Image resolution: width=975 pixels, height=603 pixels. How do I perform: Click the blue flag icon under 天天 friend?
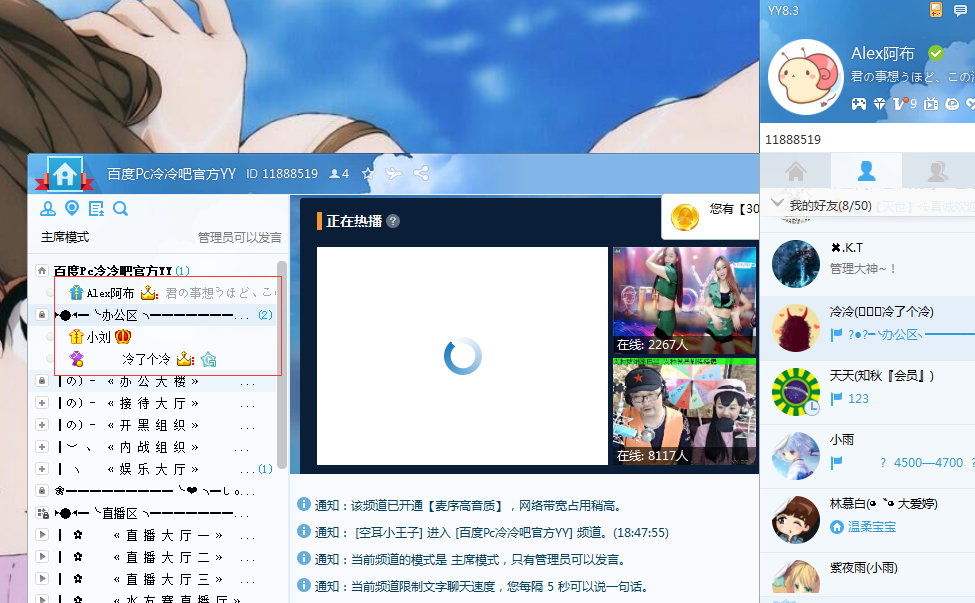coord(836,398)
